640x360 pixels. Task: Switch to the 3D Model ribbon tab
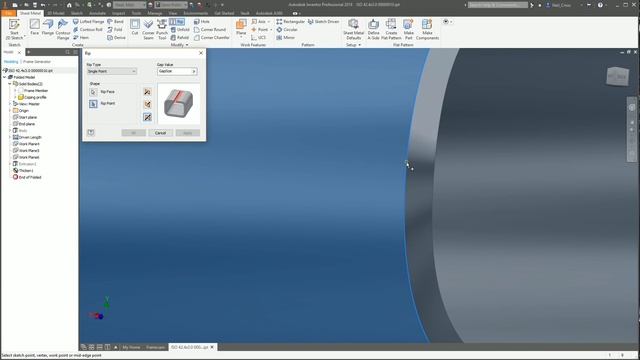coord(56,13)
